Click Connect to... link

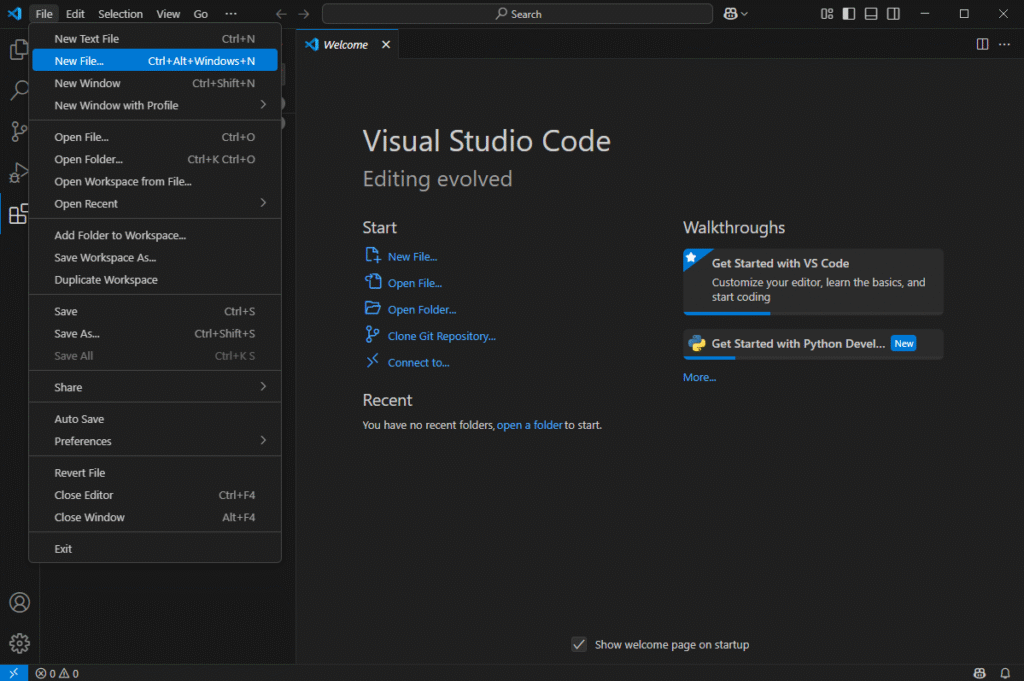419,362
